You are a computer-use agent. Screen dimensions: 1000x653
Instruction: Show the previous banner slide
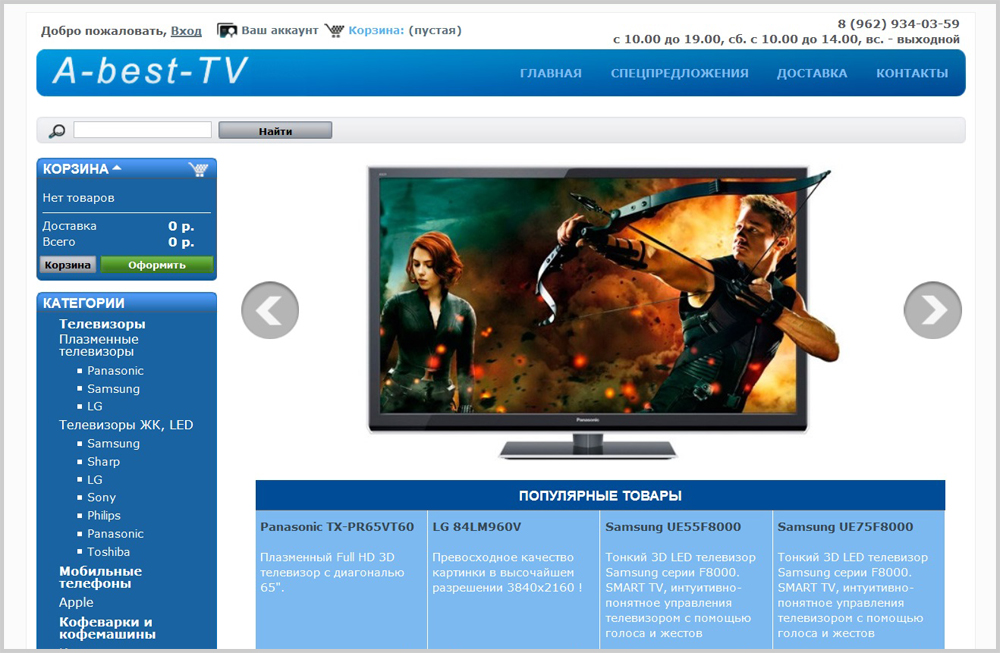pos(270,310)
